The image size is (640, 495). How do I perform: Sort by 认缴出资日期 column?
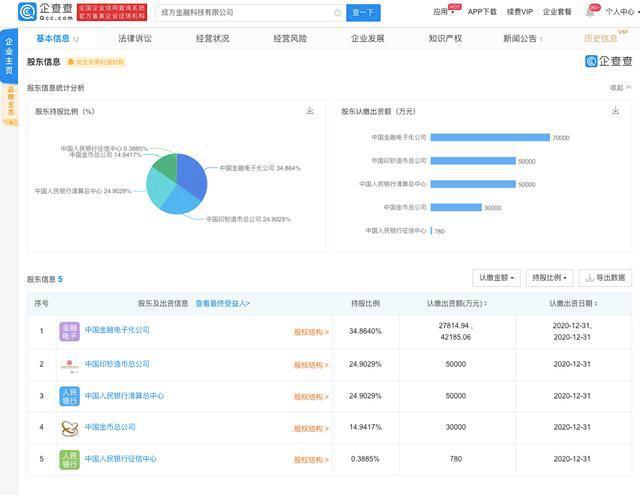(x=573, y=304)
